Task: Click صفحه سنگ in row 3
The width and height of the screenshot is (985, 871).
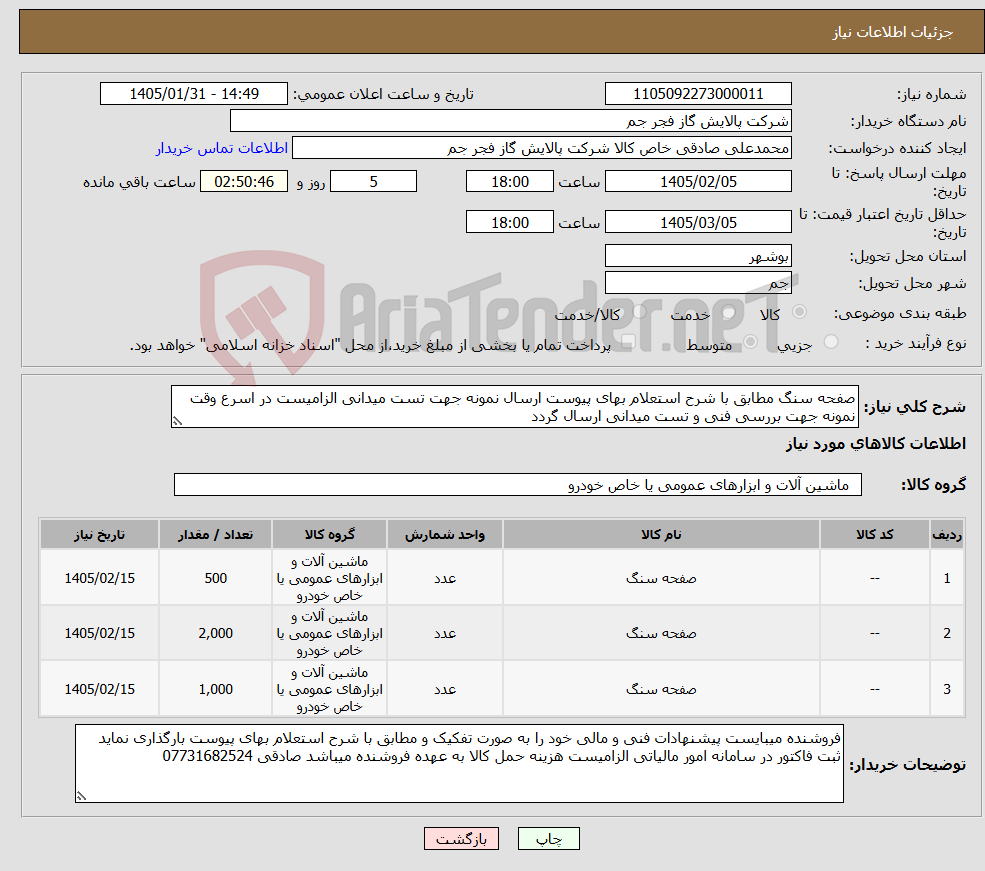Action: click(661, 690)
